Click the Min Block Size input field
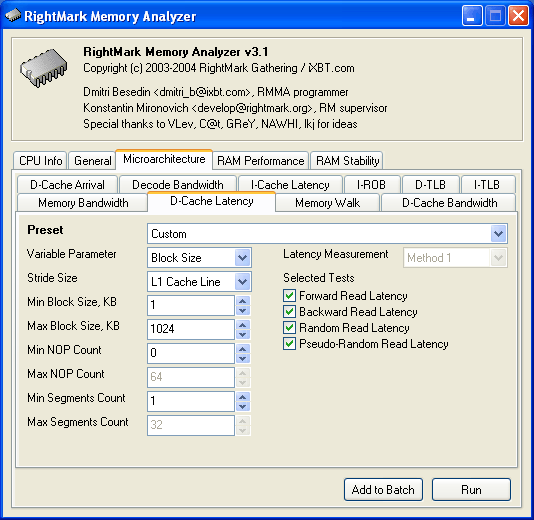 (191, 305)
